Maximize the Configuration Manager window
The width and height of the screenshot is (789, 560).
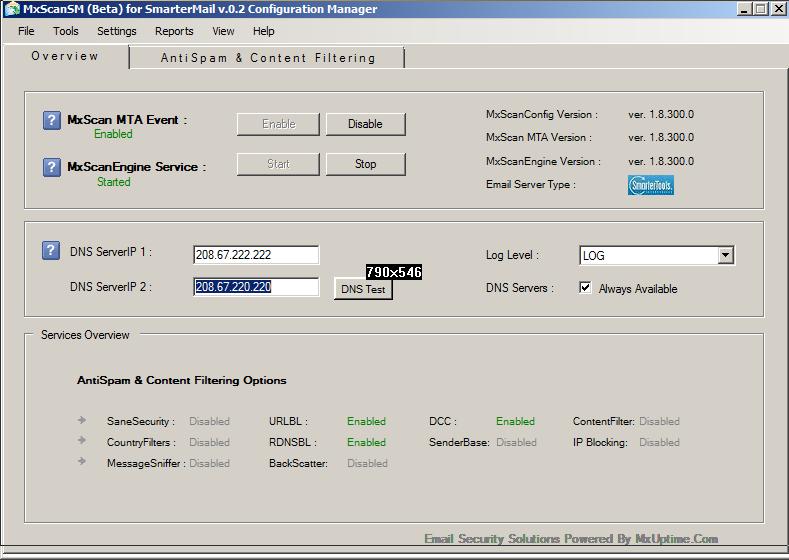coord(761,9)
